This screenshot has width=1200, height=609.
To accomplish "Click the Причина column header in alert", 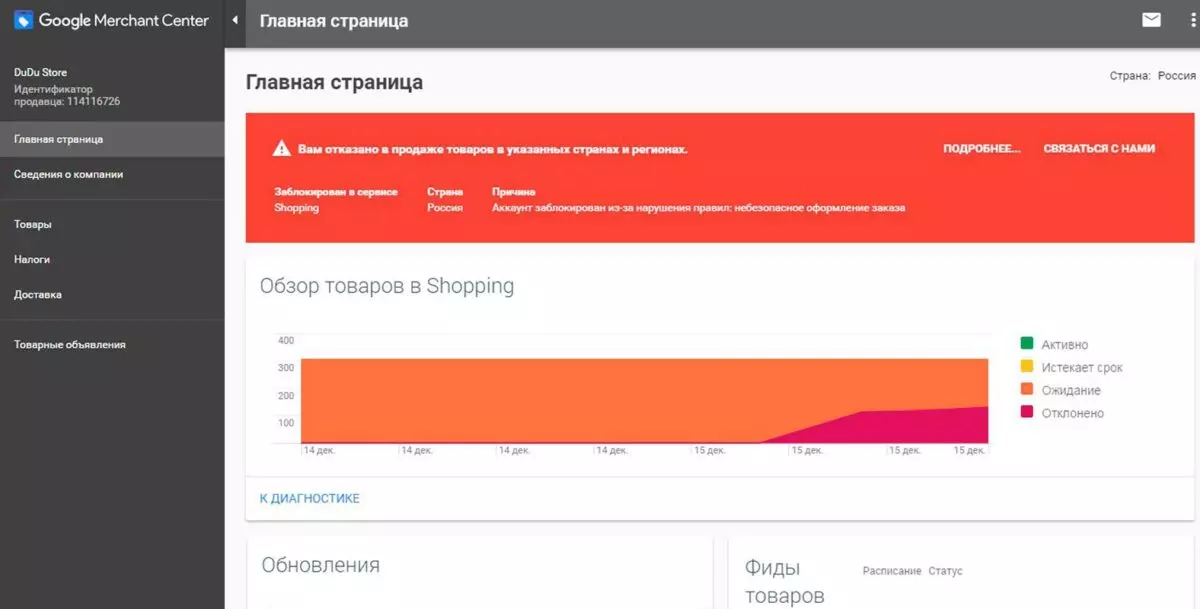I will pyautogui.click(x=514, y=192).
